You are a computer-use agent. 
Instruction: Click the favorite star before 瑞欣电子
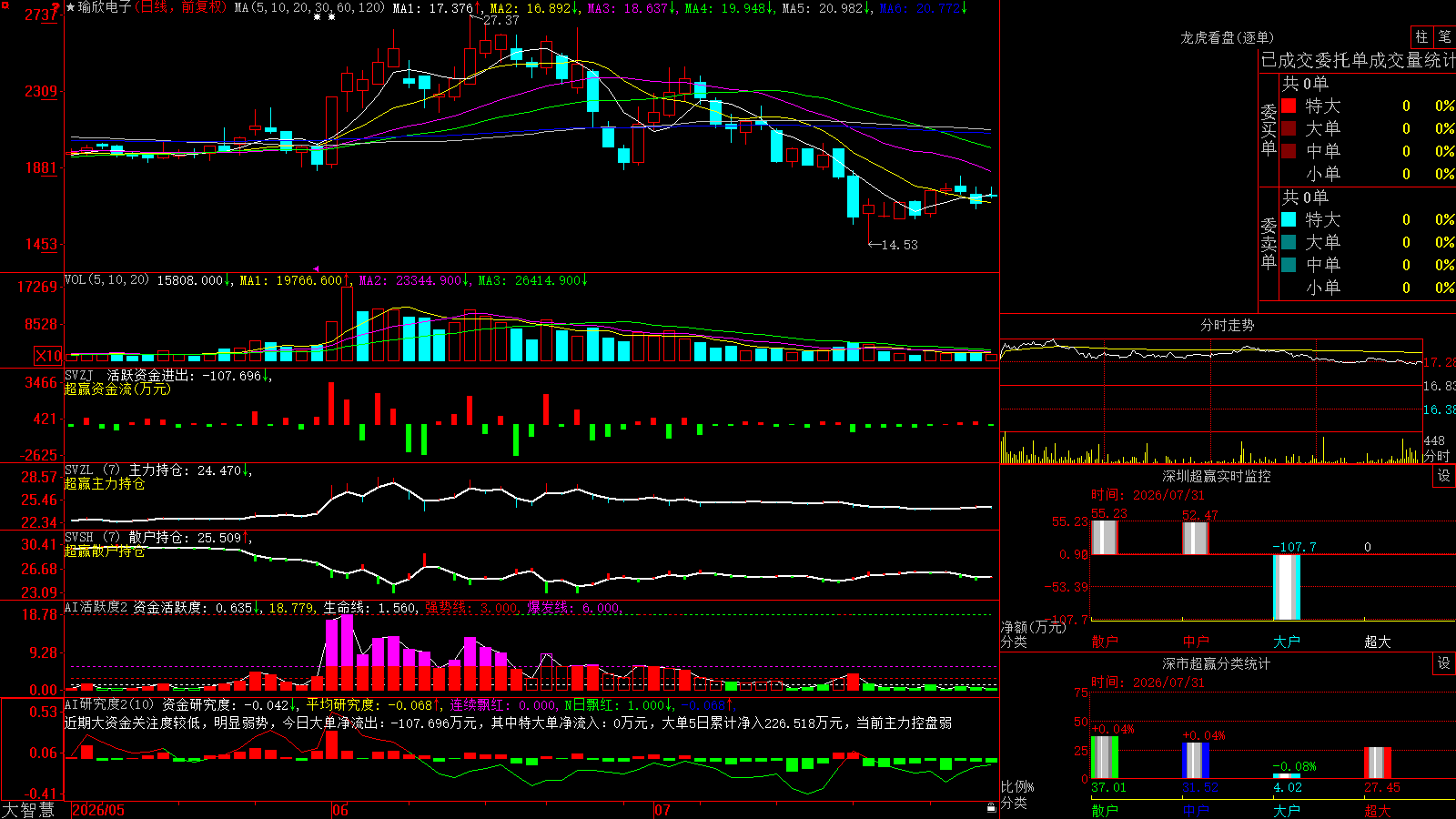pos(70,7)
